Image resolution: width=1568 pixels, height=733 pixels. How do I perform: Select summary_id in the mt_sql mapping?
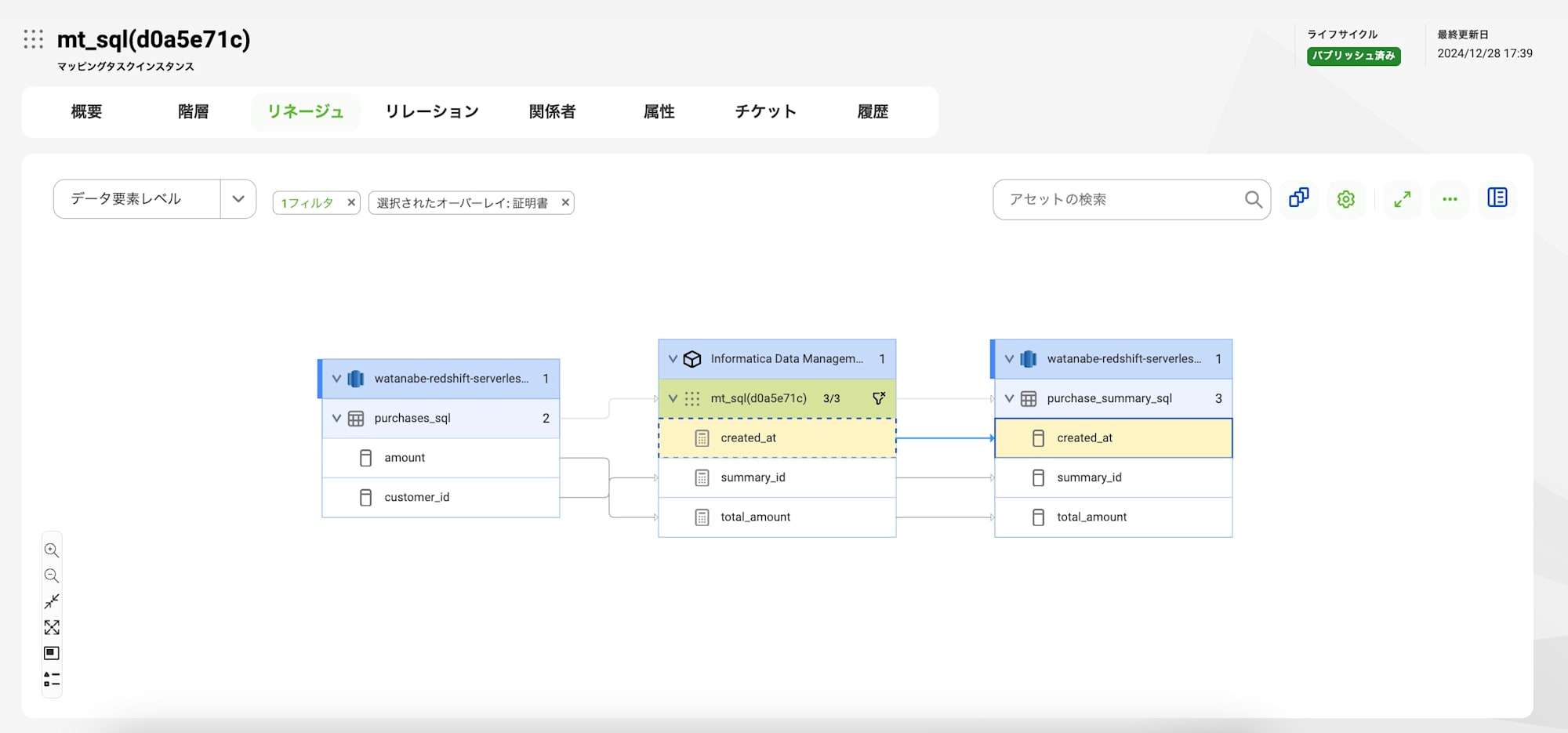[777, 477]
